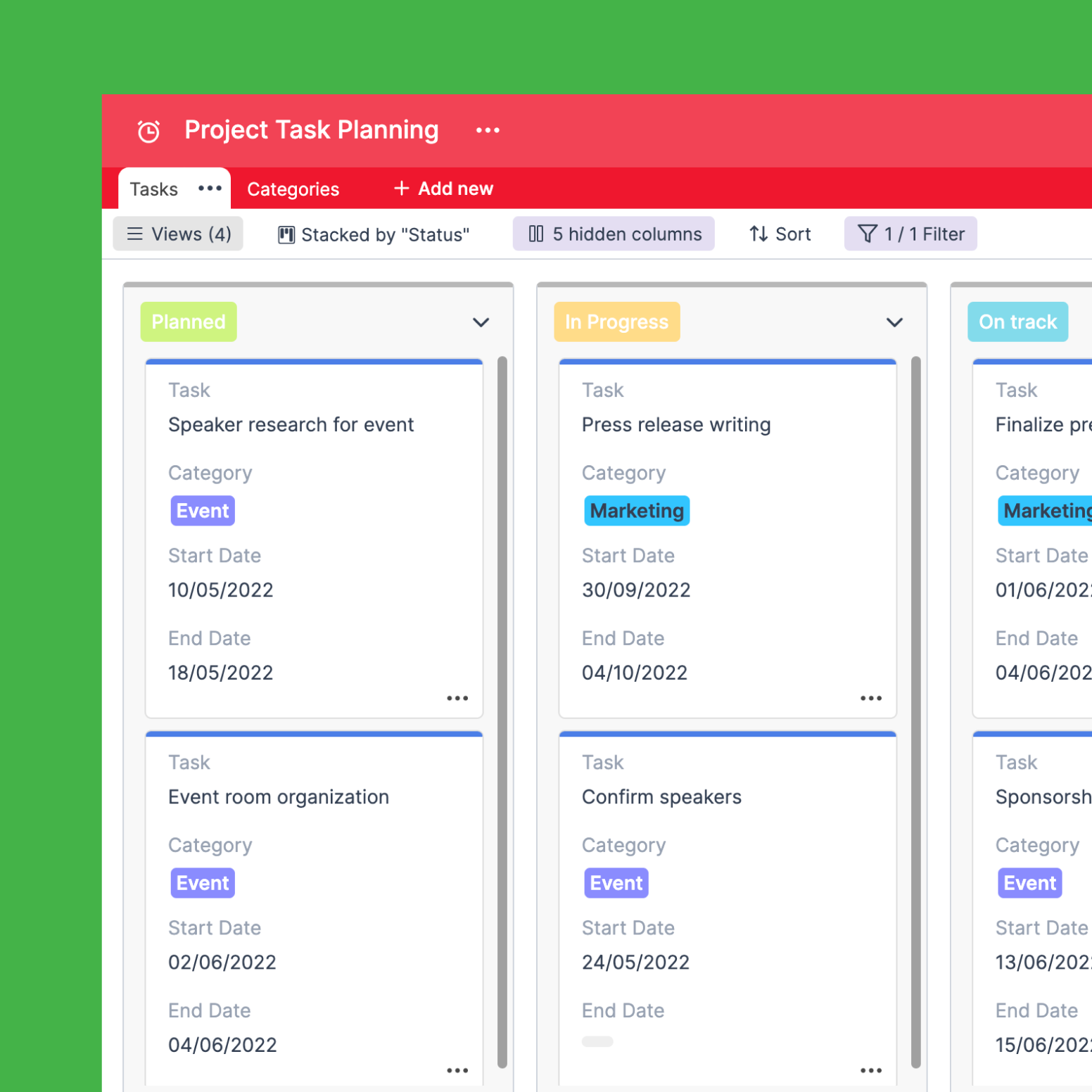The width and height of the screenshot is (1092, 1092).
Task: Click the Filter funnel icon
Action: (x=867, y=234)
